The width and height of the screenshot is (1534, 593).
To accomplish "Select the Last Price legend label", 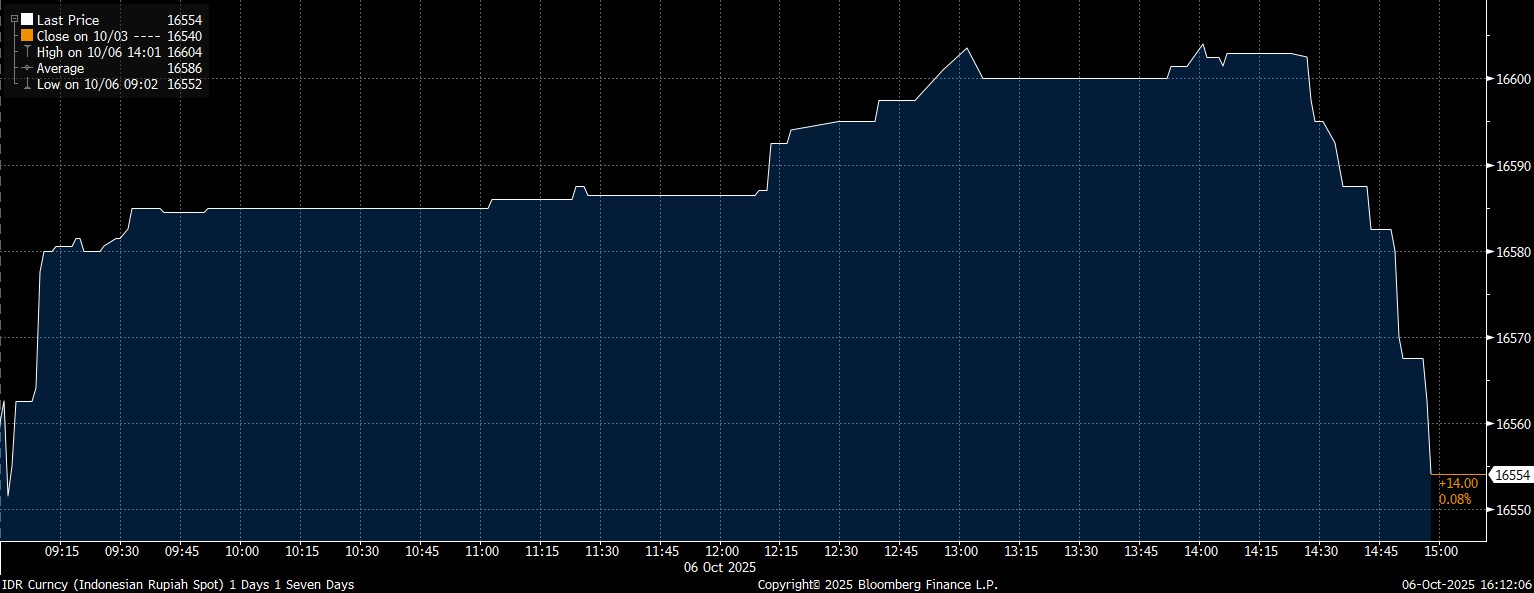I will [x=68, y=20].
